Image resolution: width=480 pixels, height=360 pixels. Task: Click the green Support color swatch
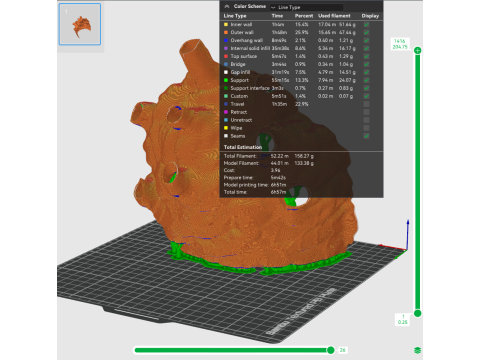tap(226, 80)
